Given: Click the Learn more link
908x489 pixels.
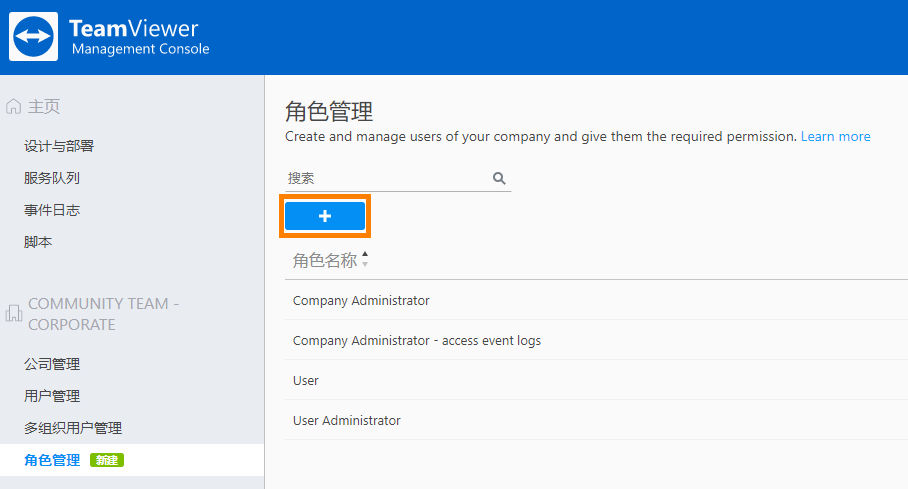Looking at the screenshot, I should (x=836, y=136).
